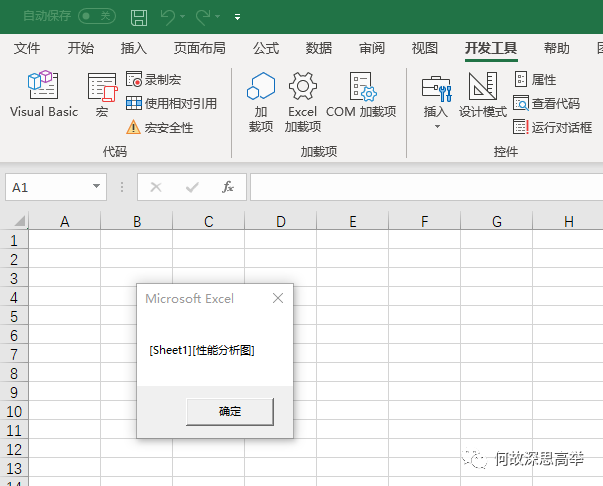Save the workbook with the floppy icon
The image size is (603, 486).
[x=139, y=17]
